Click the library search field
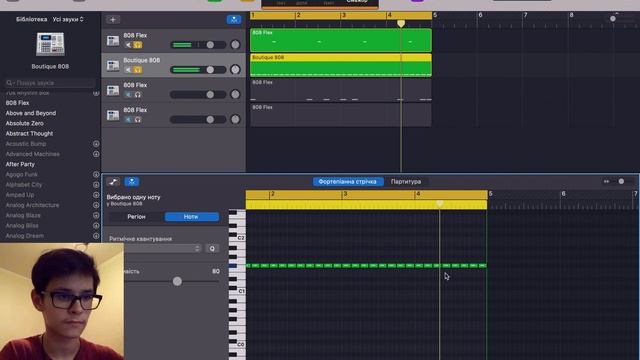This screenshot has height=360, width=640. click(50, 83)
